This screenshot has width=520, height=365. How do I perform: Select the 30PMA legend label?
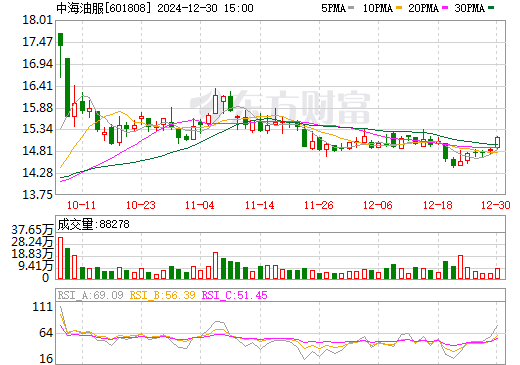(x=470, y=8)
